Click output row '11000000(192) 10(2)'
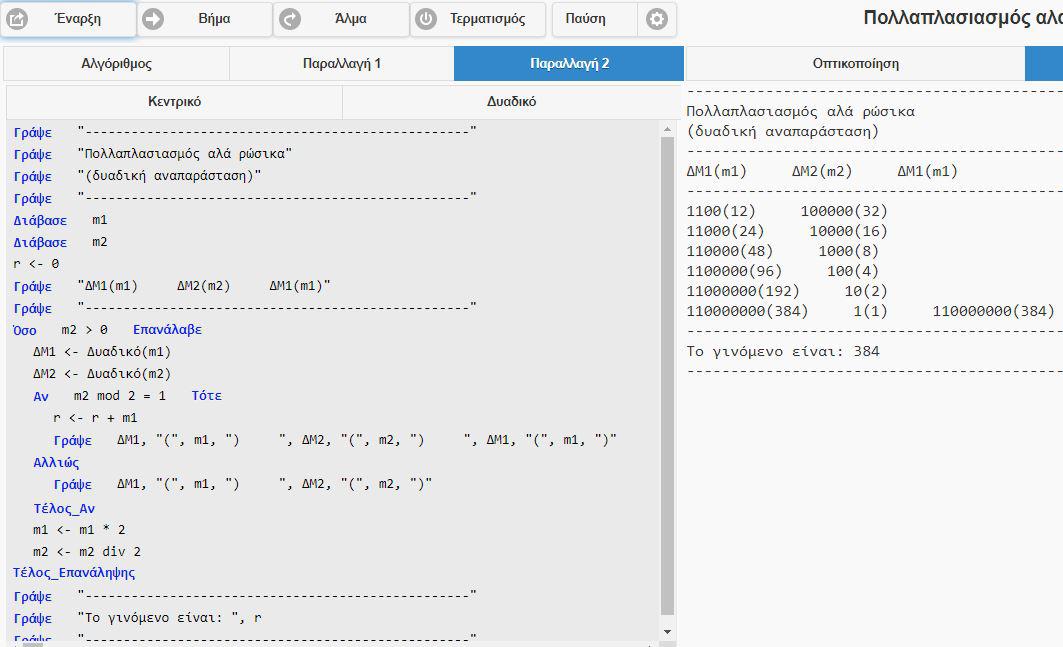The image size is (1063, 647). 787,292
